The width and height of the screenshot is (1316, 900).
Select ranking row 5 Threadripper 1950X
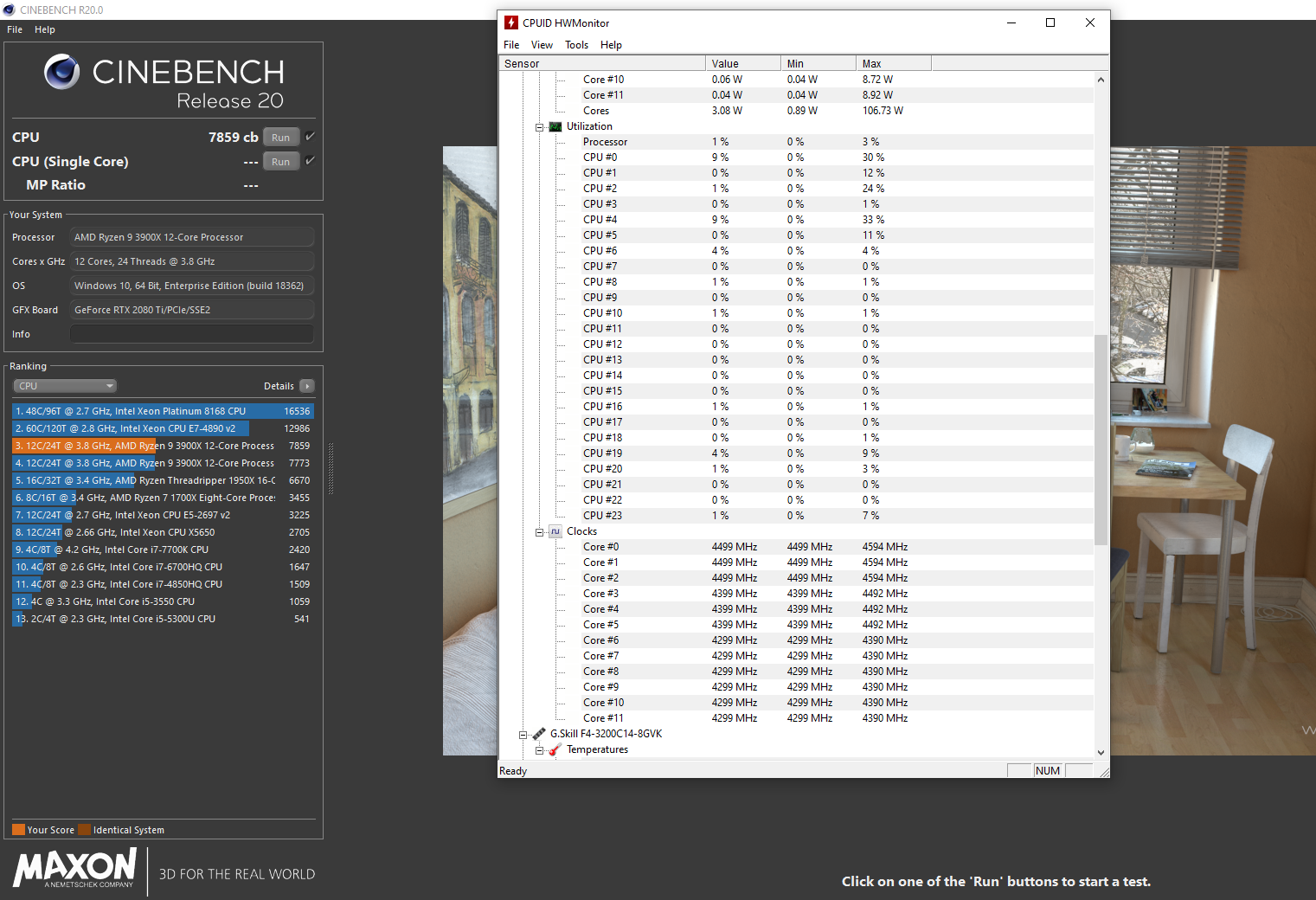point(163,480)
